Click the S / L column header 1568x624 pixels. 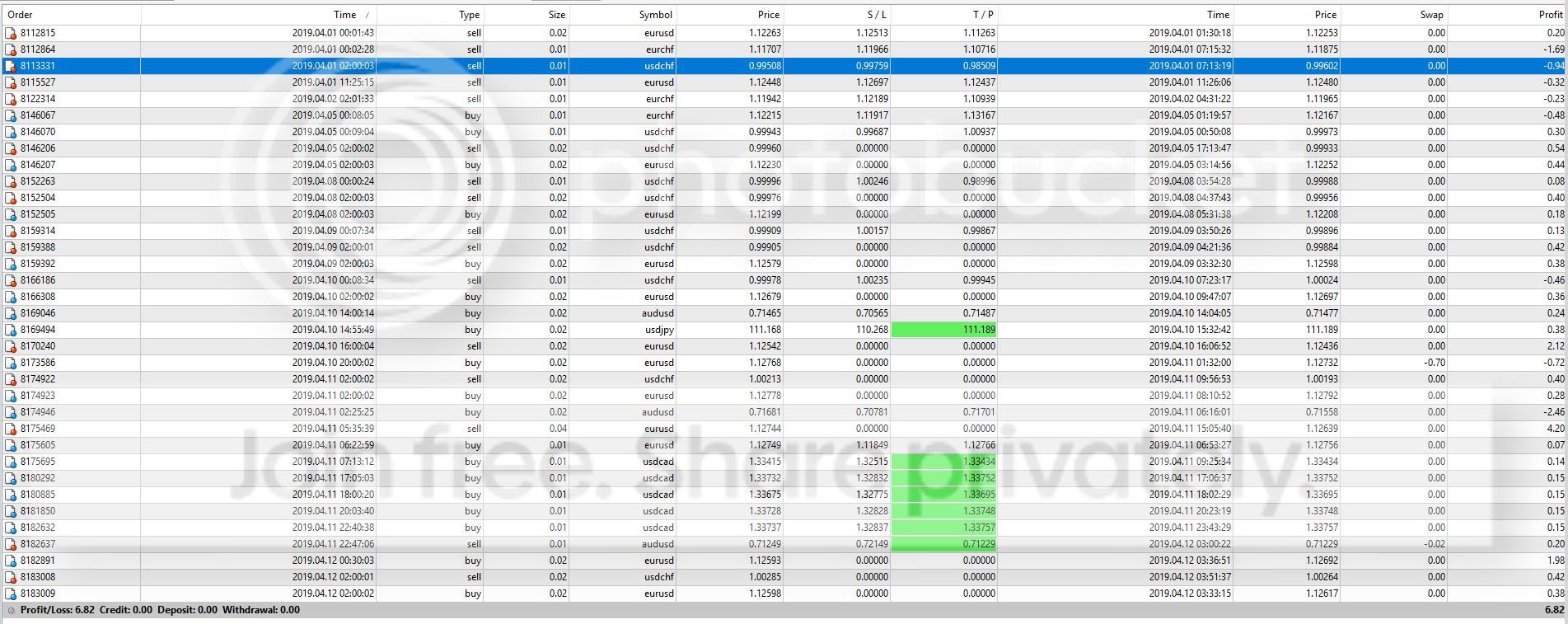coord(877,15)
